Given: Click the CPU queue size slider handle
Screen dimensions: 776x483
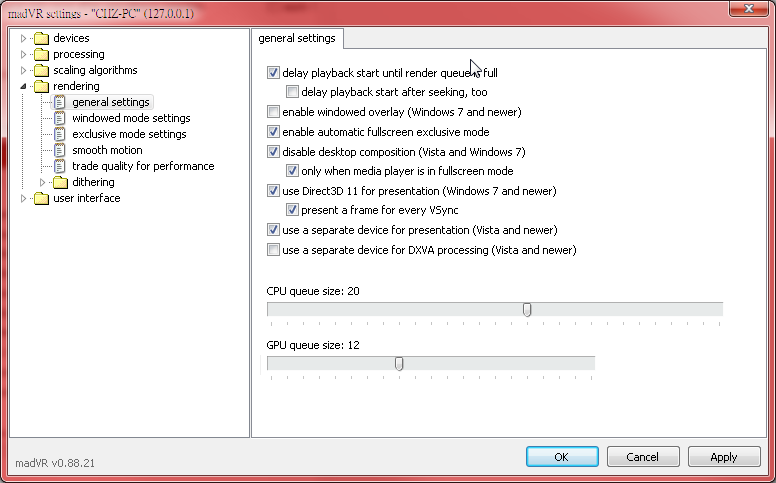Looking at the screenshot, I should tap(527, 310).
